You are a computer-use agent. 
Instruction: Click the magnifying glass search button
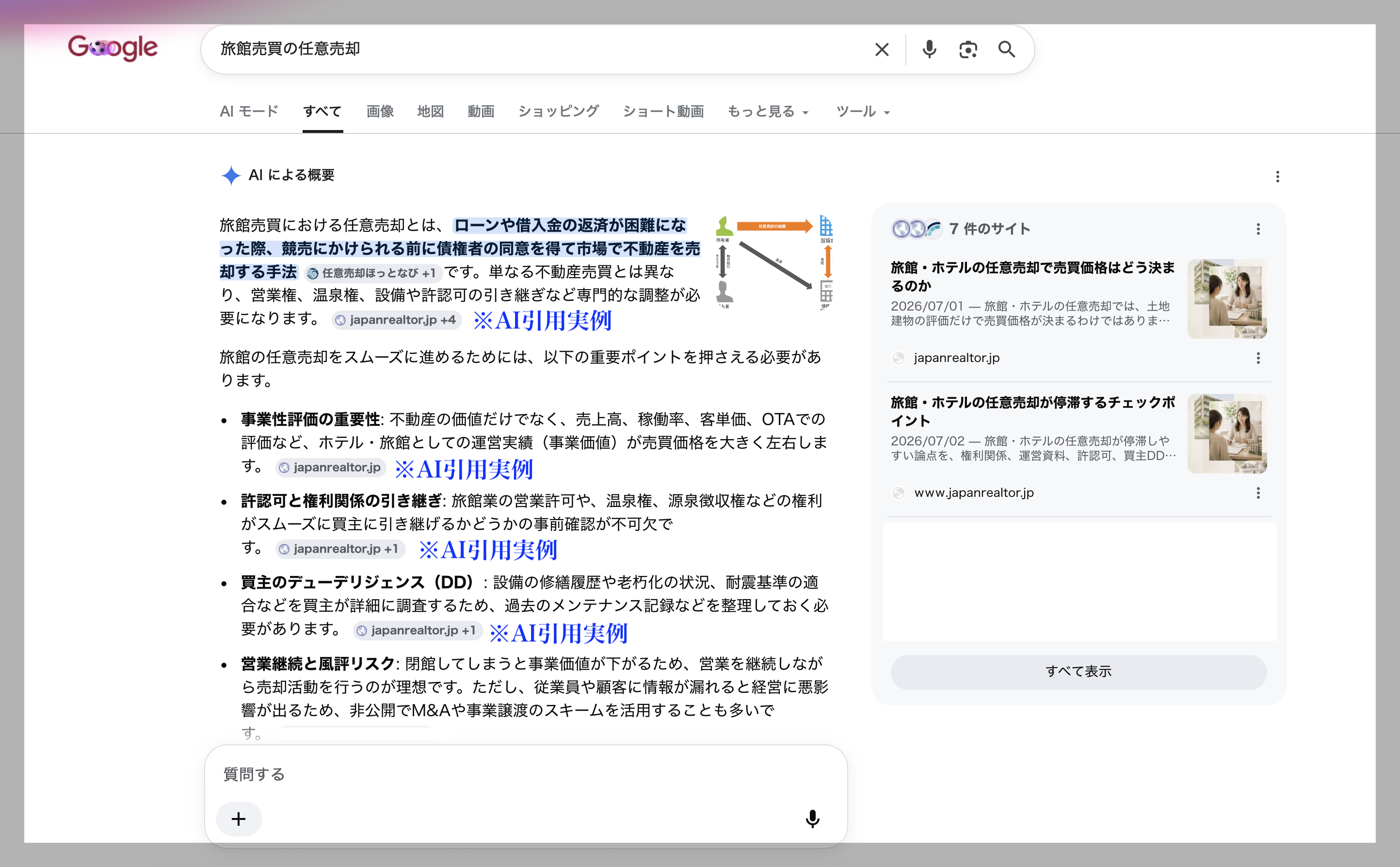click(x=1006, y=50)
